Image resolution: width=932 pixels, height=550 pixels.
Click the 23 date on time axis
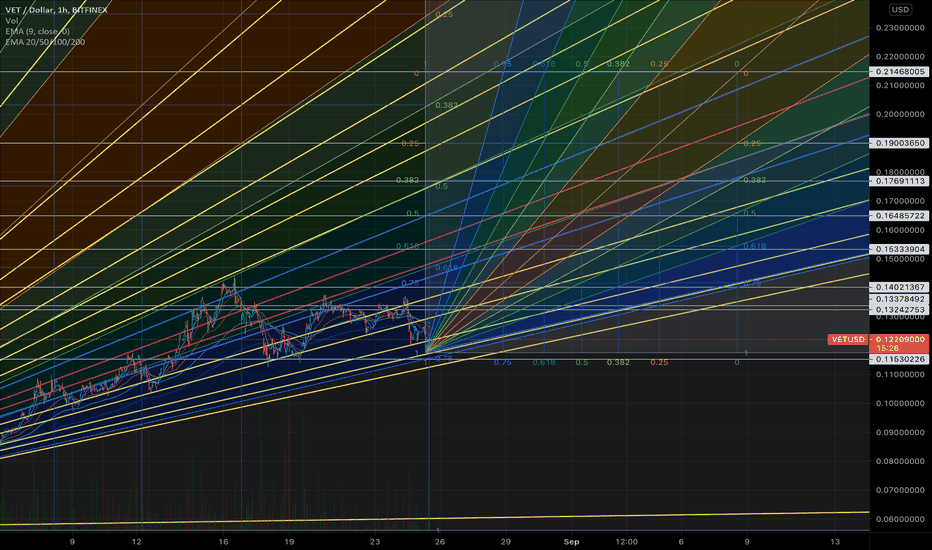tap(374, 542)
